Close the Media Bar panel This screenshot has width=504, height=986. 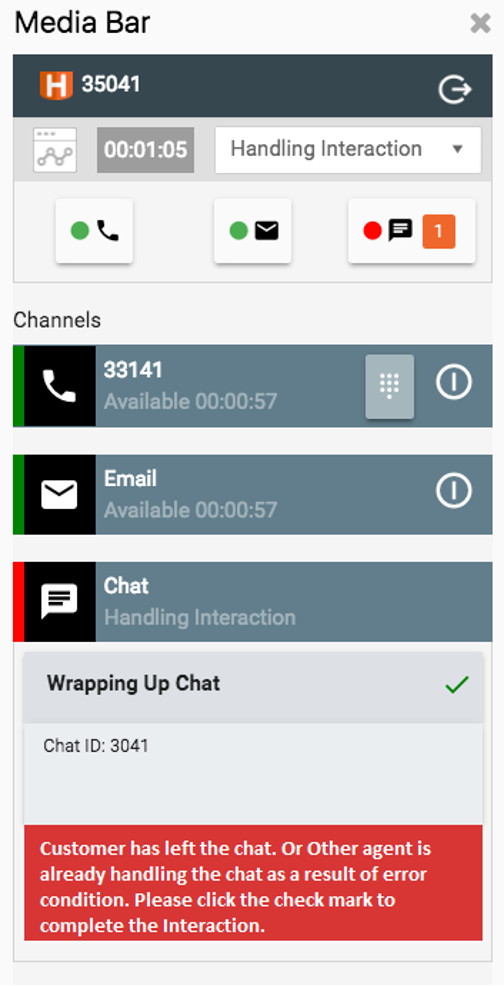480,23
